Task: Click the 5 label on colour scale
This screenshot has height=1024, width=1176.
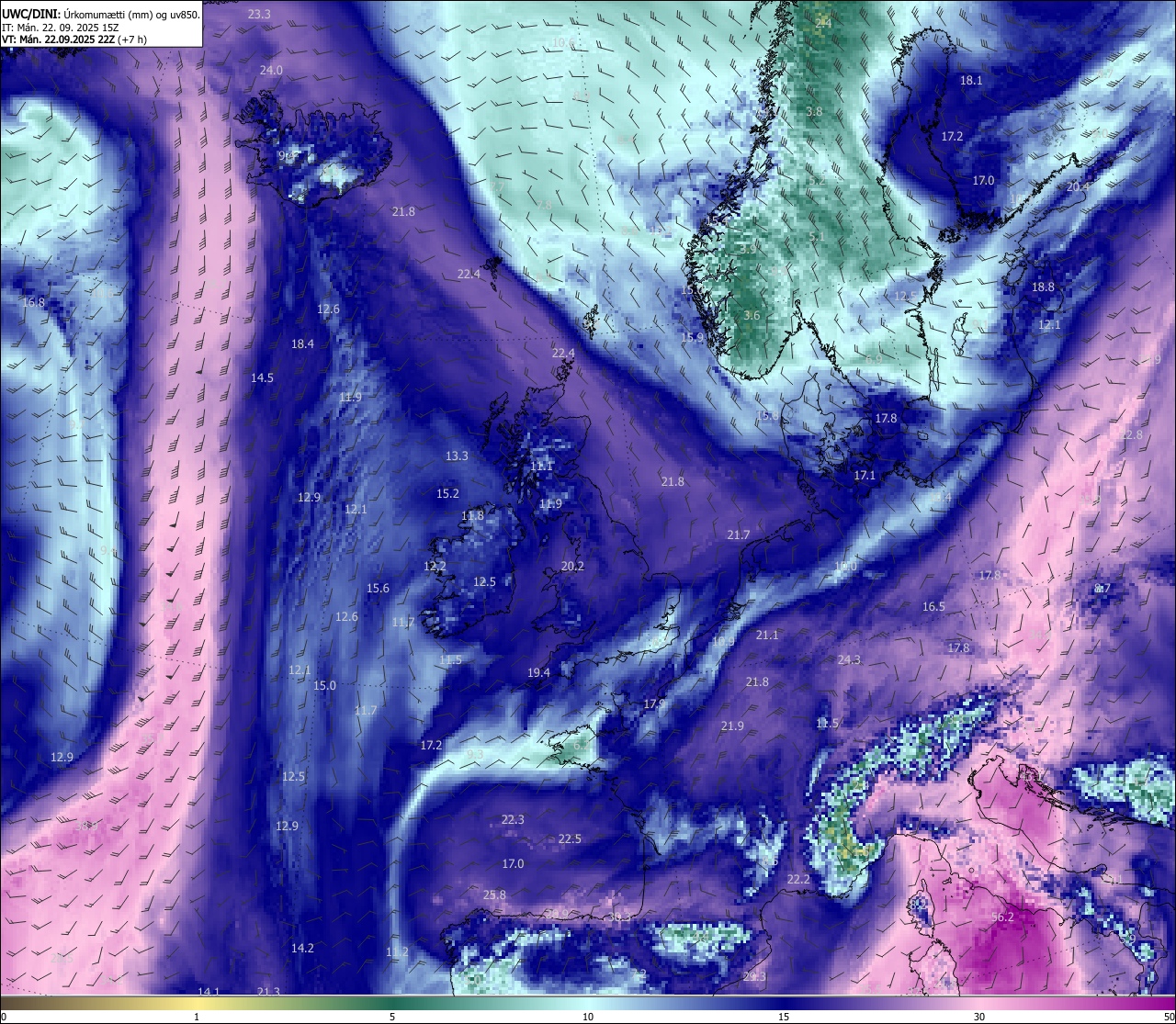Action: [392, 1017]
